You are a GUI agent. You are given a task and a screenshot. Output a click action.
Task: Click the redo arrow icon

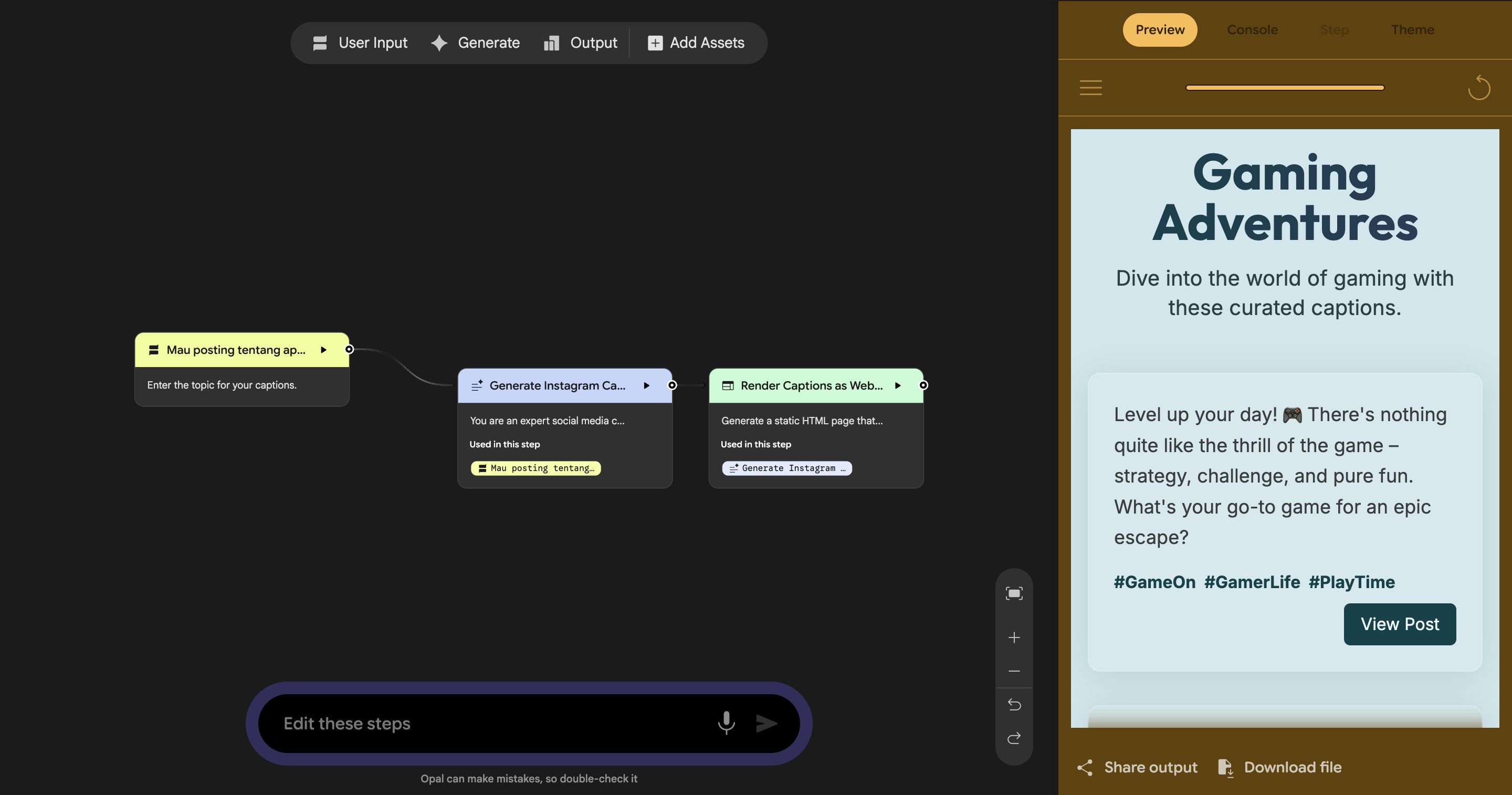[x=1014, y=738]
